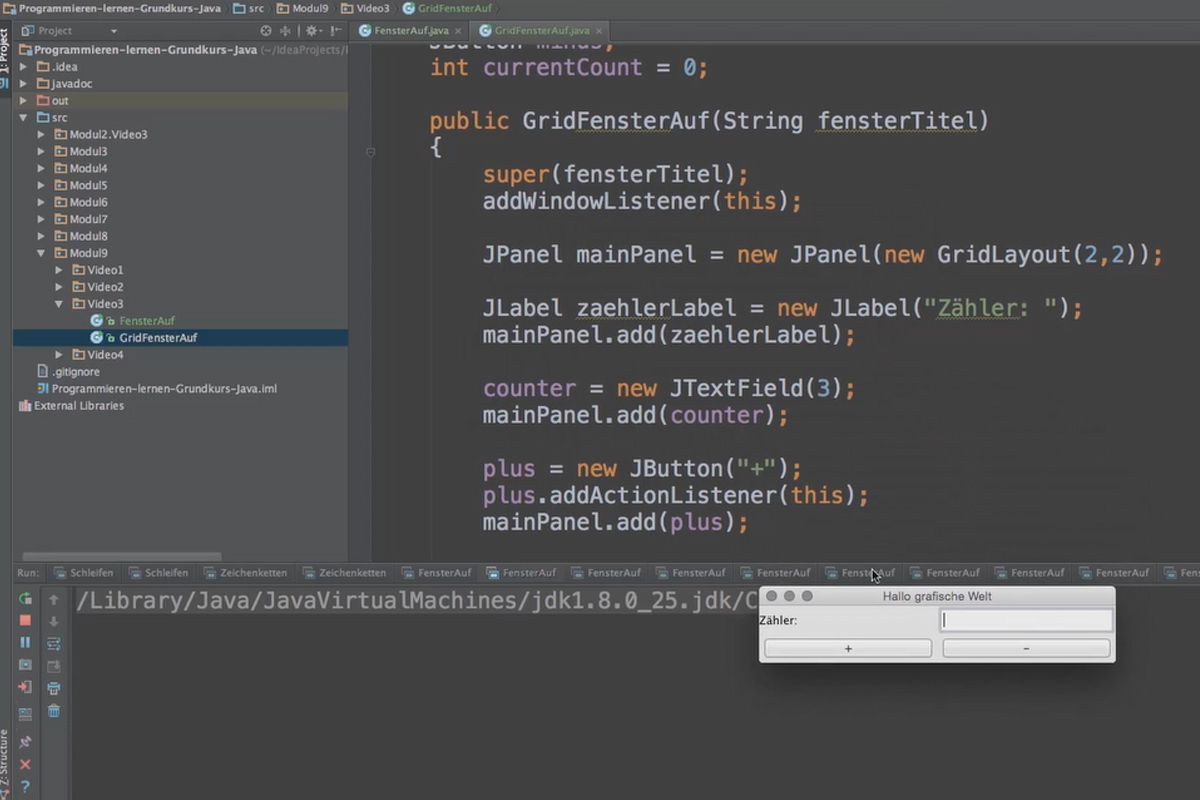
Task: Collapse the Video3 package
Action: point(58,304)
